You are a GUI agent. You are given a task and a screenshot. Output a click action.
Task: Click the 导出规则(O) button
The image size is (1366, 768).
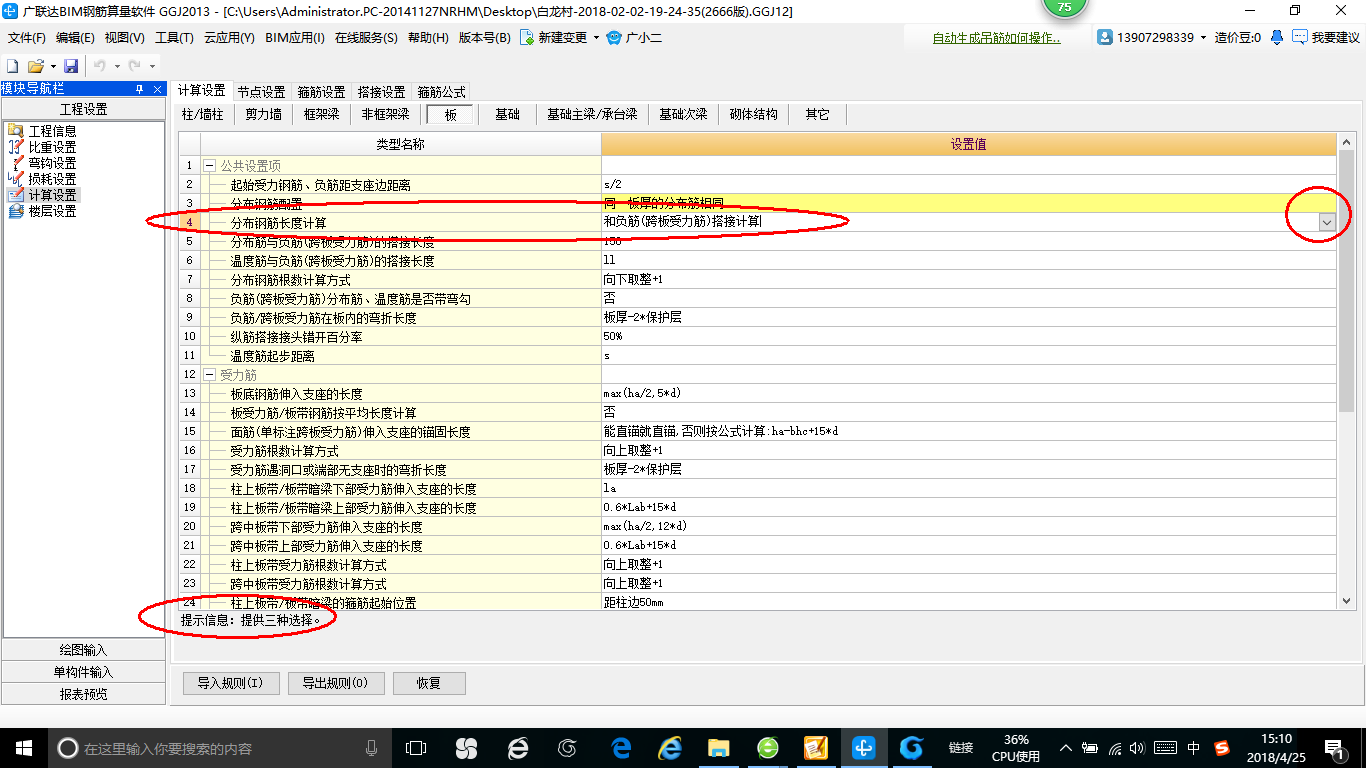(x=335, y=684)
